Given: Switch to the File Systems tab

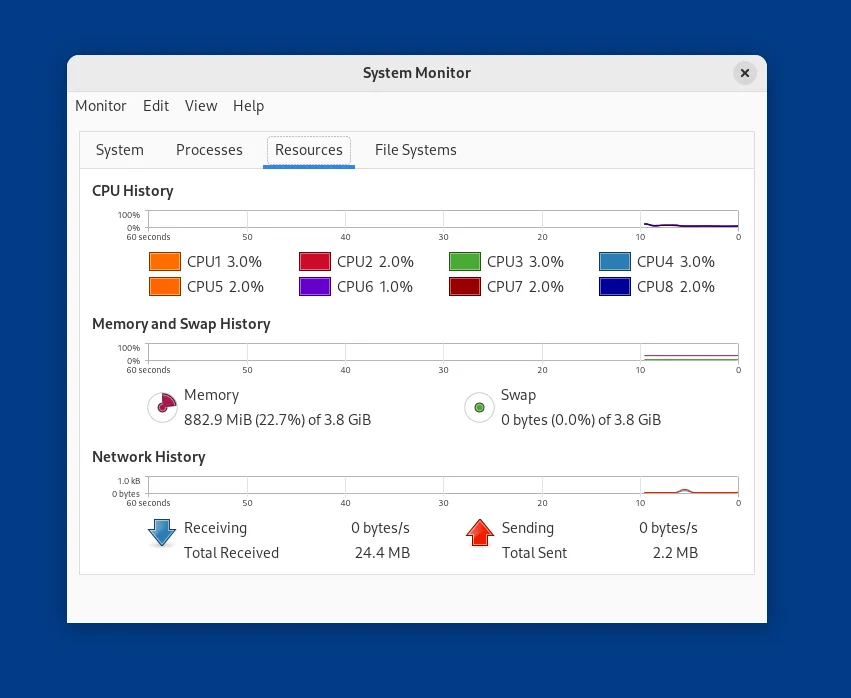Looking at the screenshot, I should coord(415,150).
